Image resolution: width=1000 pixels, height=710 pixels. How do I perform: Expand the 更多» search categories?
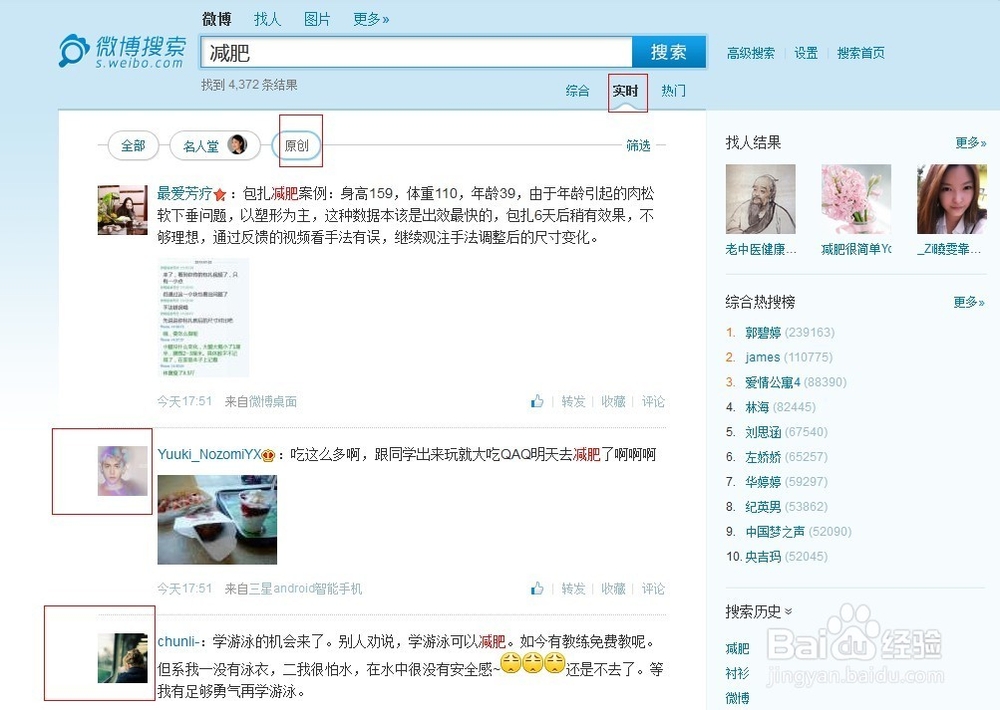[x=371, y=19]
